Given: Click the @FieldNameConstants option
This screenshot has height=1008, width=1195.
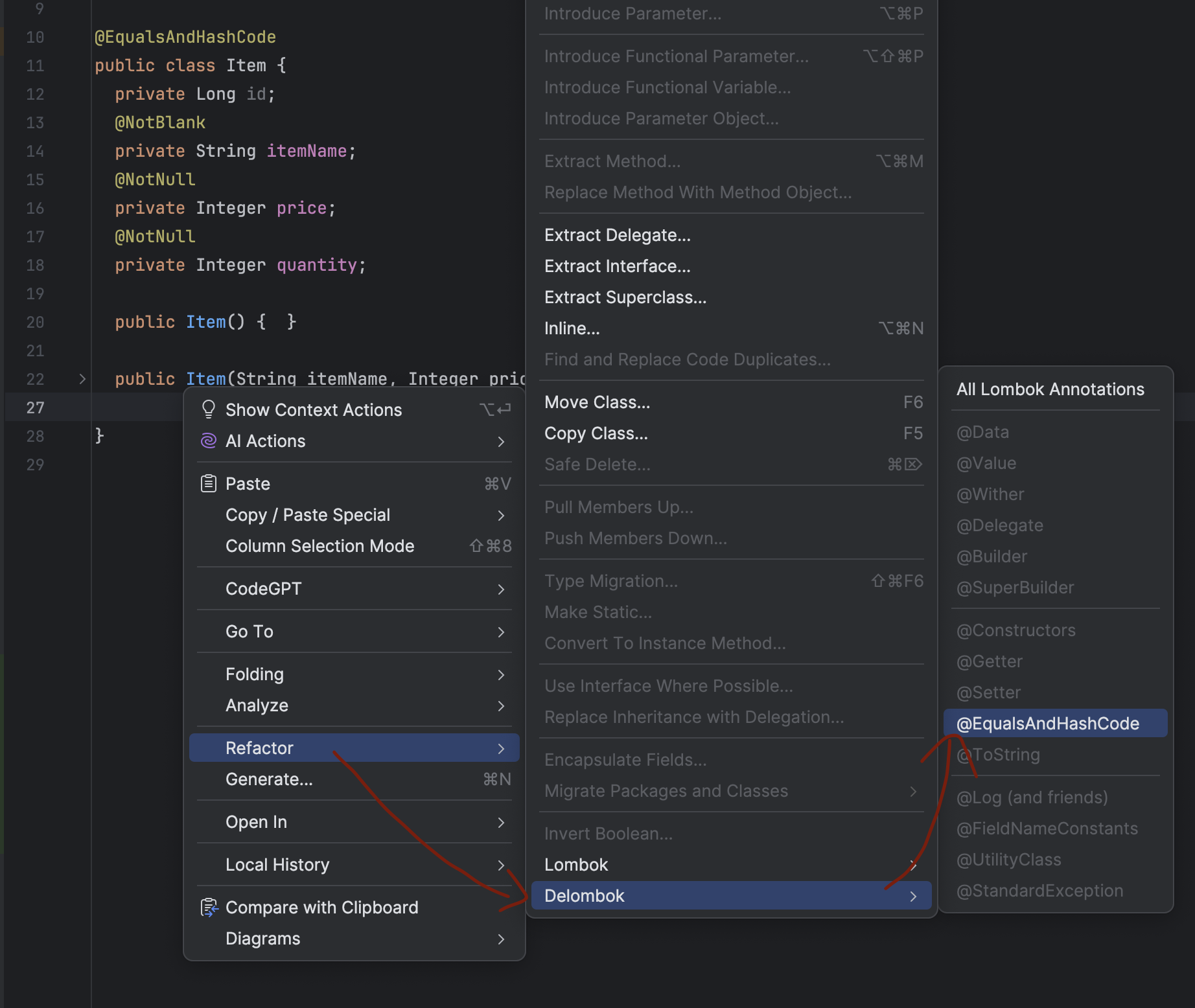Looking at the screenshot, I should [x=1055, y=829].
